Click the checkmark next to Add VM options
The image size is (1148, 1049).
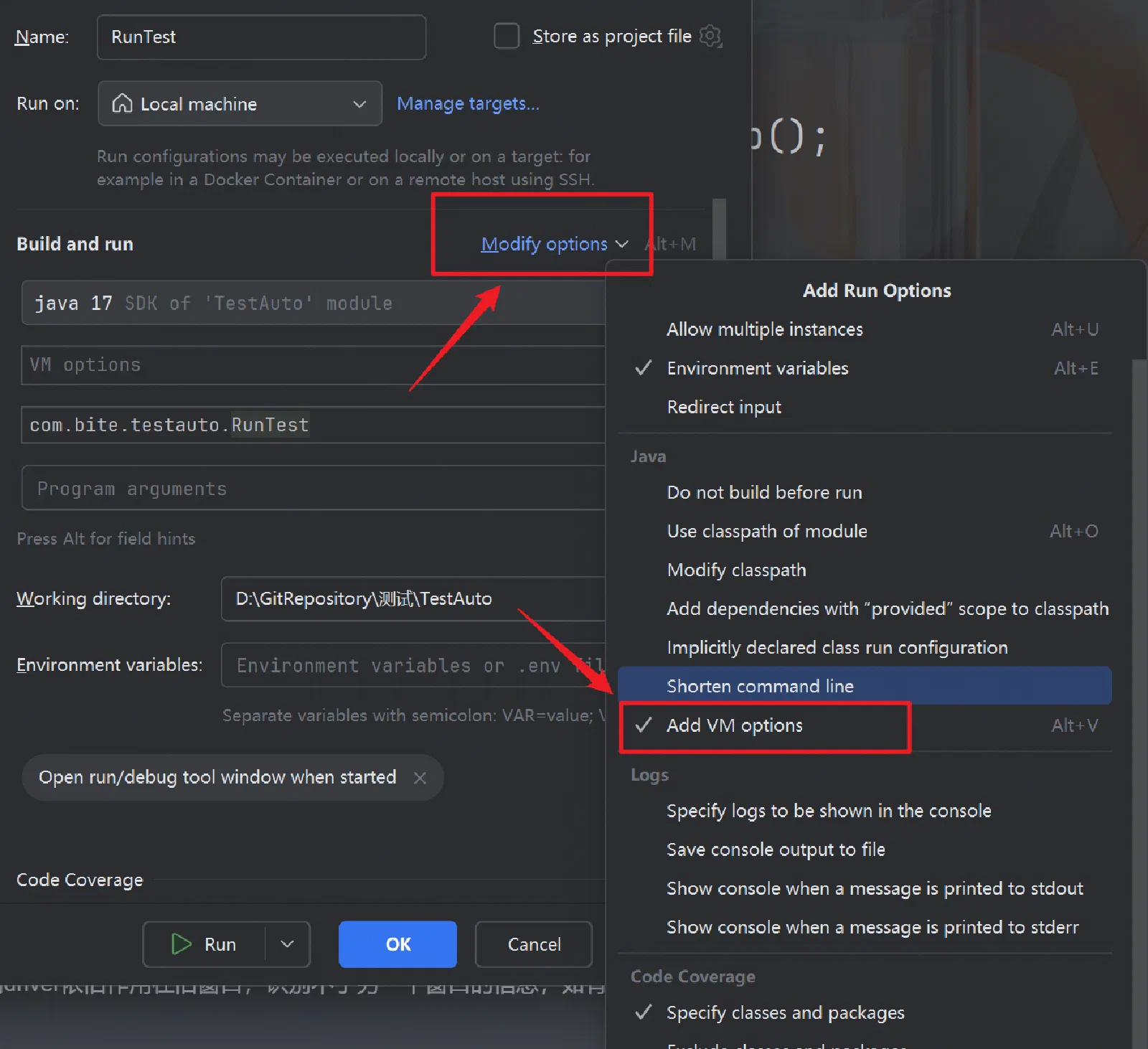coord(644,725)
